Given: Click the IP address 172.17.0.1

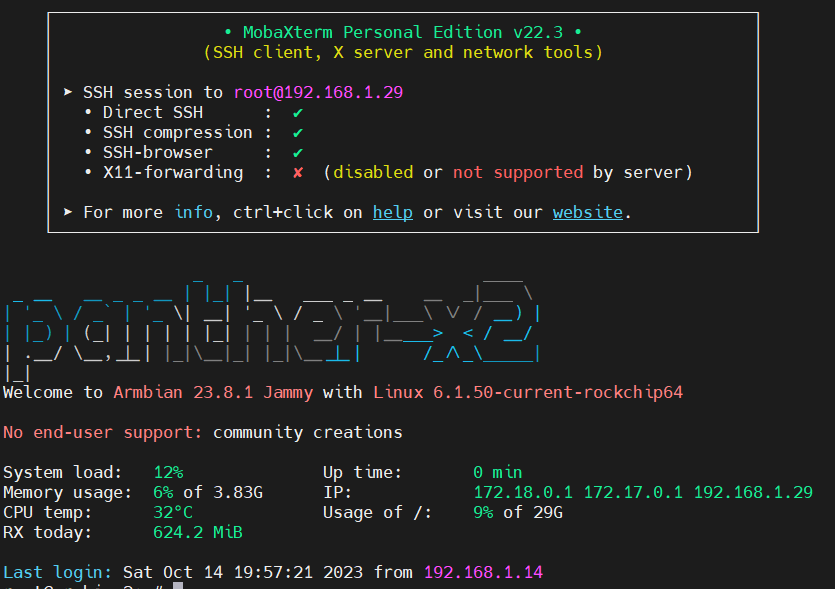Looking at the screenshot, I should click(x=633, y=493).
